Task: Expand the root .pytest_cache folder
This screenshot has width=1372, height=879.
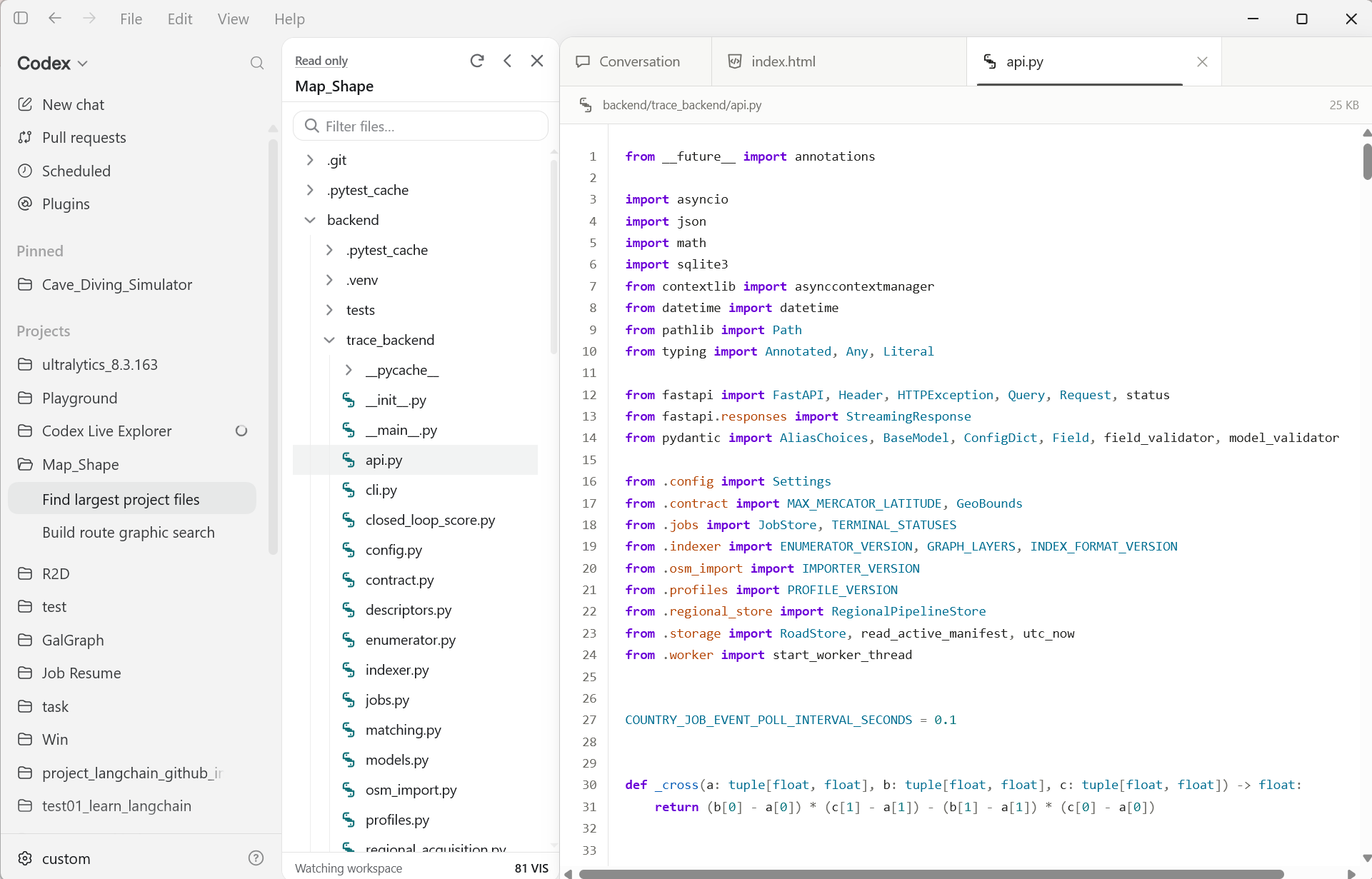Action: (x=310, y=190)
